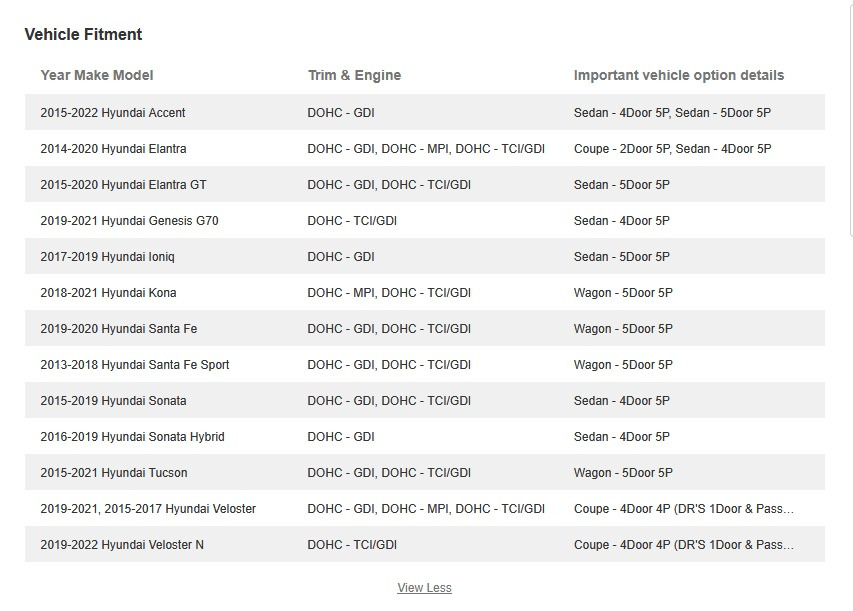
Task: Select the 2018-2021 Hyundai Kona row
Action: (x=108, y=293)
